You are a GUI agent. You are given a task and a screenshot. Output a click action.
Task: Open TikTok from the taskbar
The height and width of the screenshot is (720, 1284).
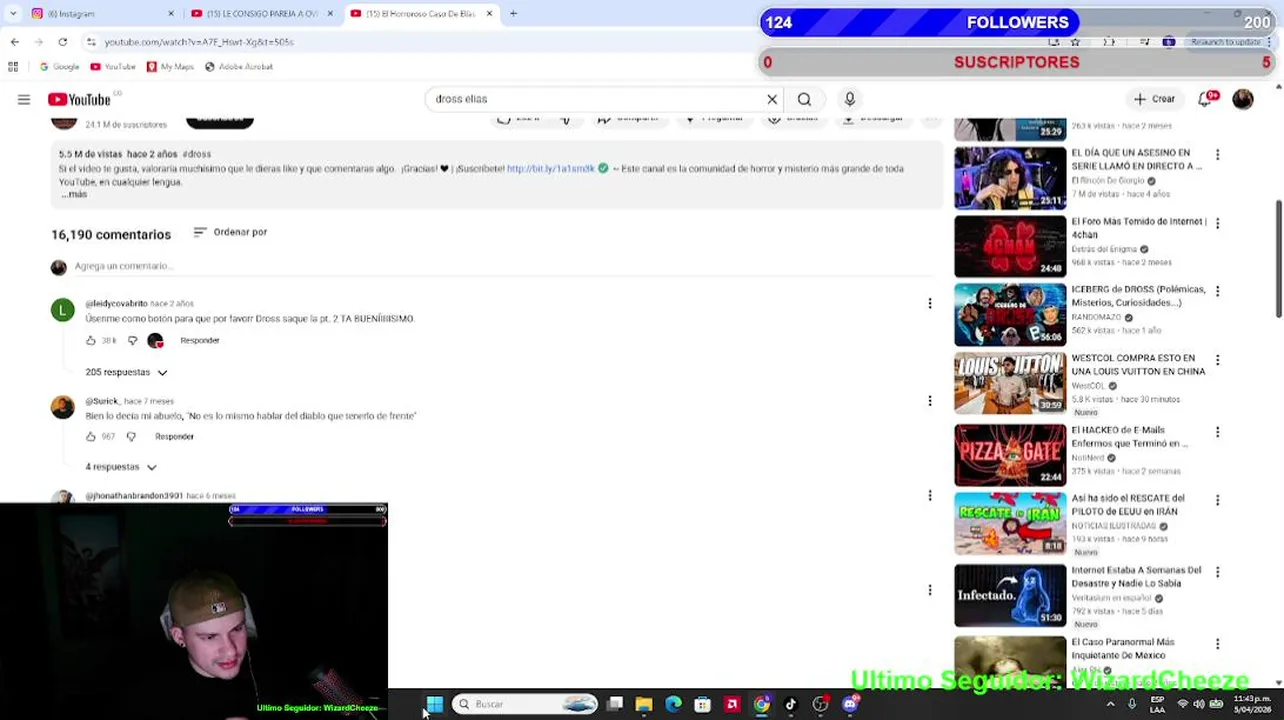pyautogui.click(x=791, y=704)
